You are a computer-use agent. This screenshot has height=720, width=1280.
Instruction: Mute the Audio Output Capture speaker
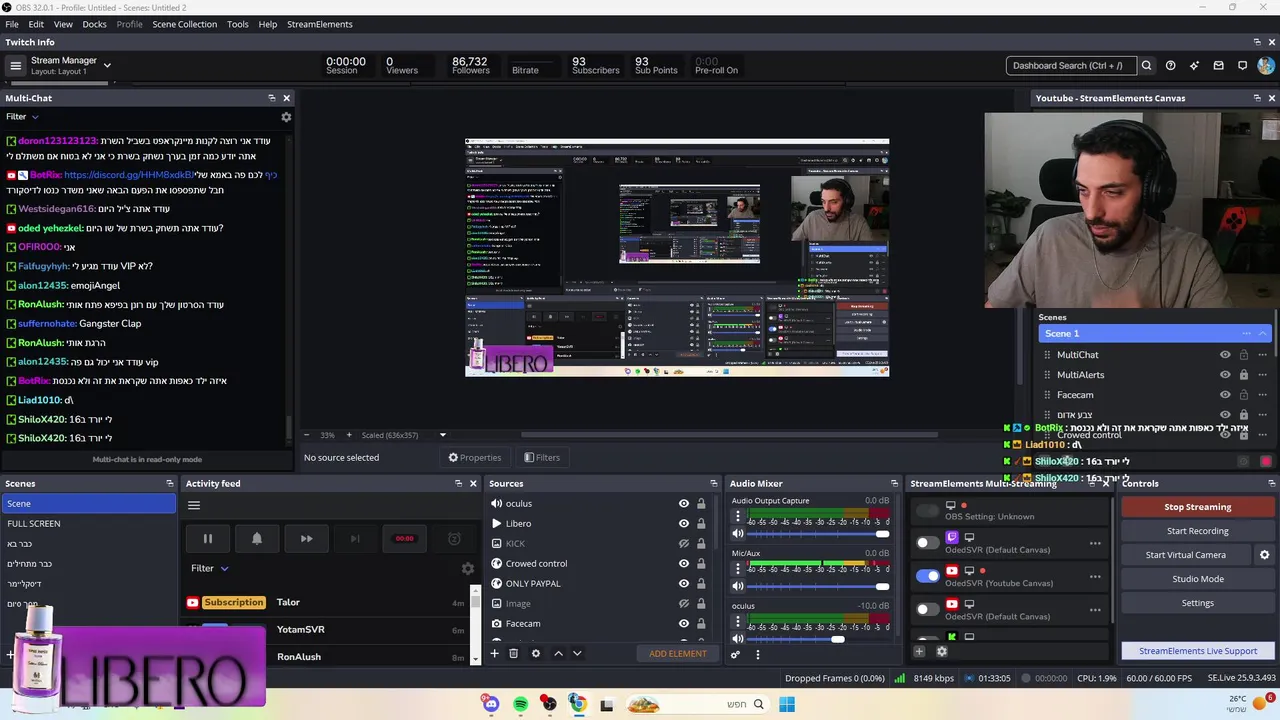point(738,534)
